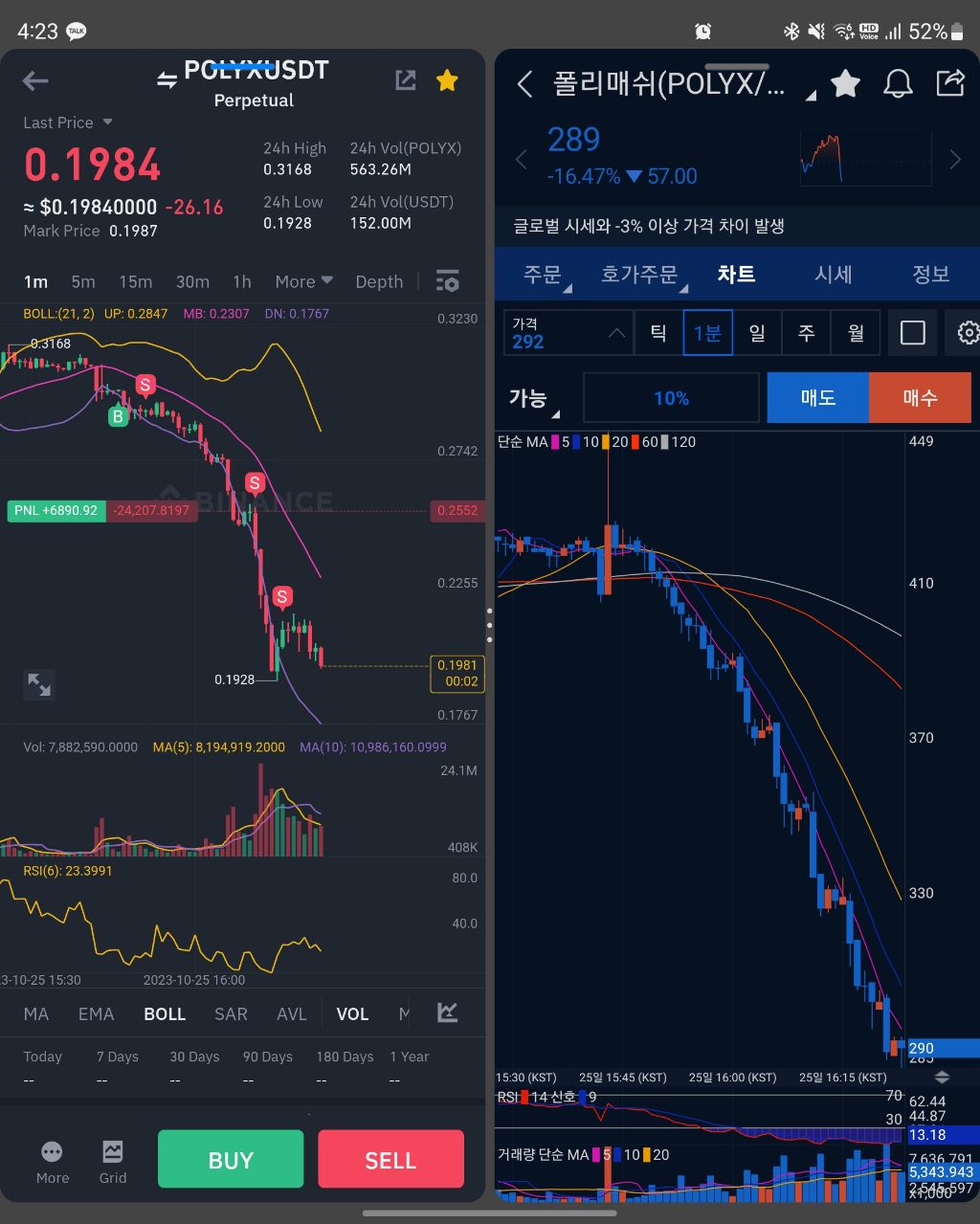Select the AVL indicator

pos(292,1013)
